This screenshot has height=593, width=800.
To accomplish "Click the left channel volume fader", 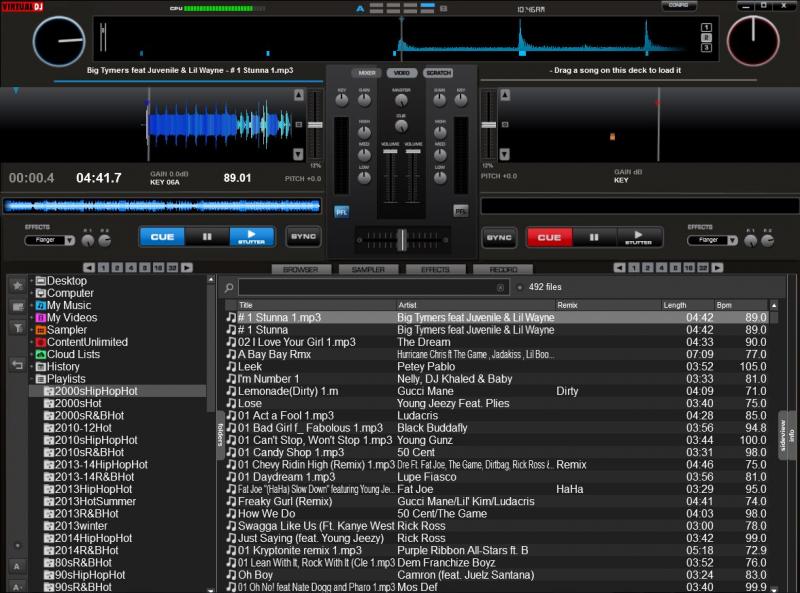I will pos(390,152).
